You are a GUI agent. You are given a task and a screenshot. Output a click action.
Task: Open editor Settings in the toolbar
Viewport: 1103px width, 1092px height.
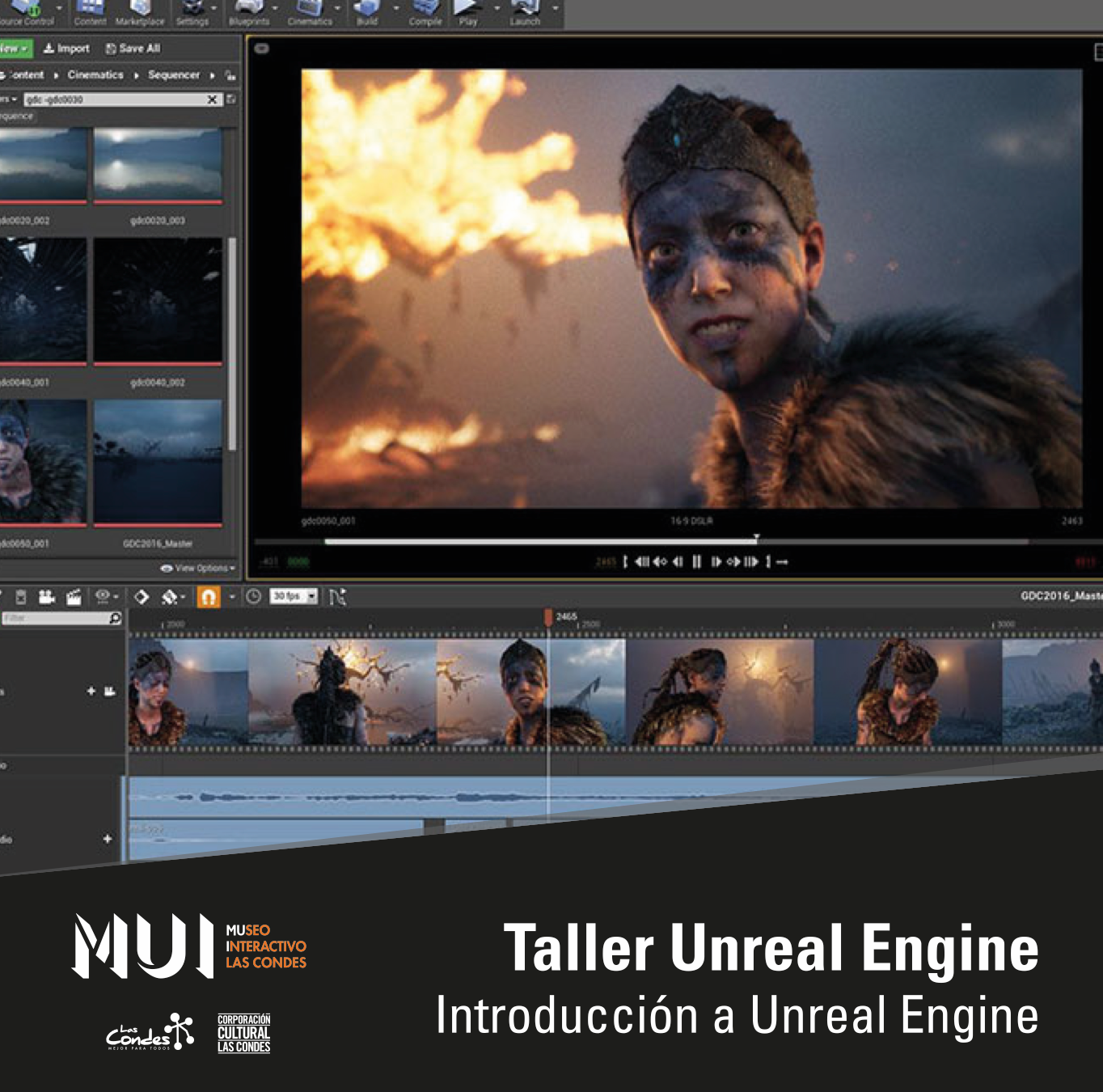(192, 13)
